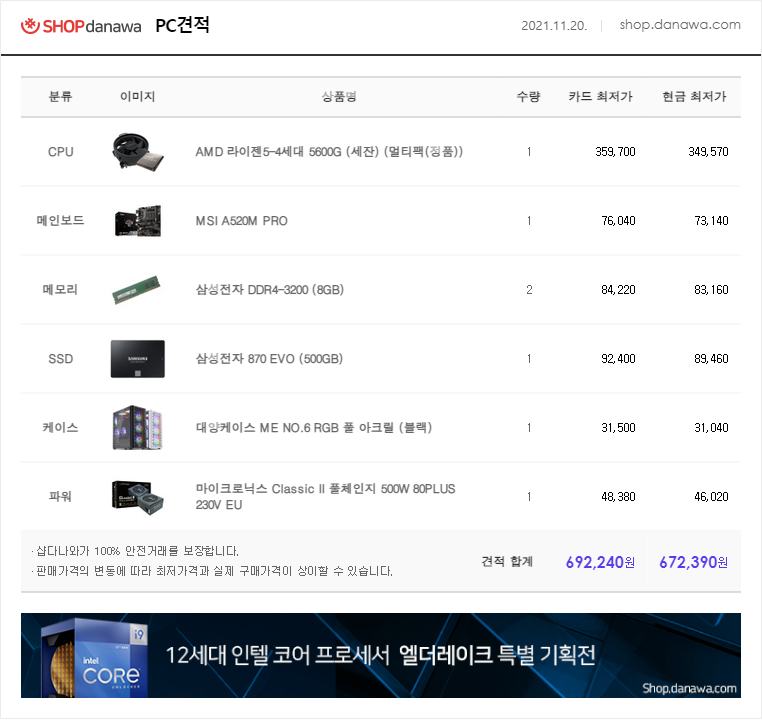
Task: Click the ME NO.6 RGB case image
Action: 138,428
